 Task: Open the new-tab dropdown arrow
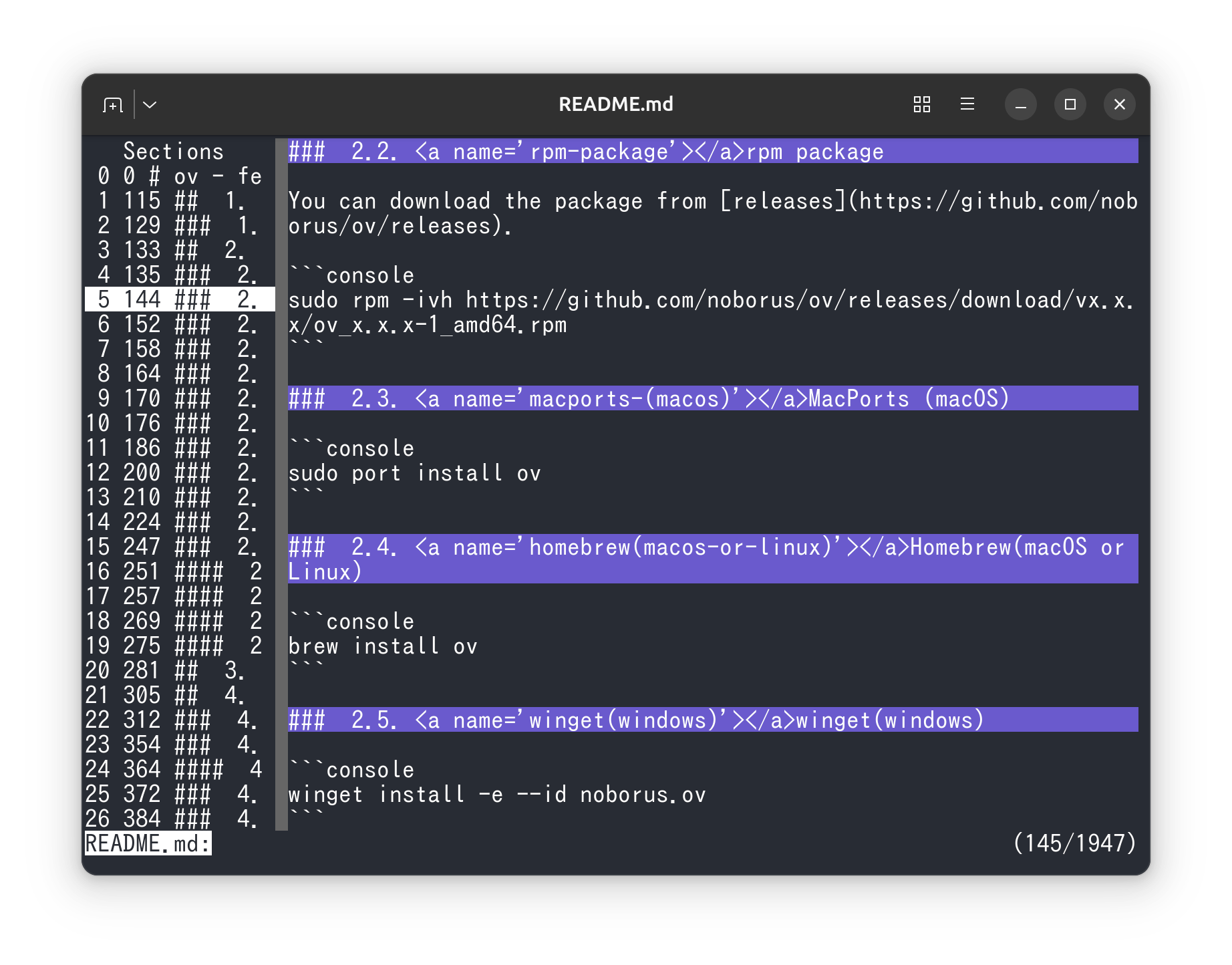[x=150, y=105]
